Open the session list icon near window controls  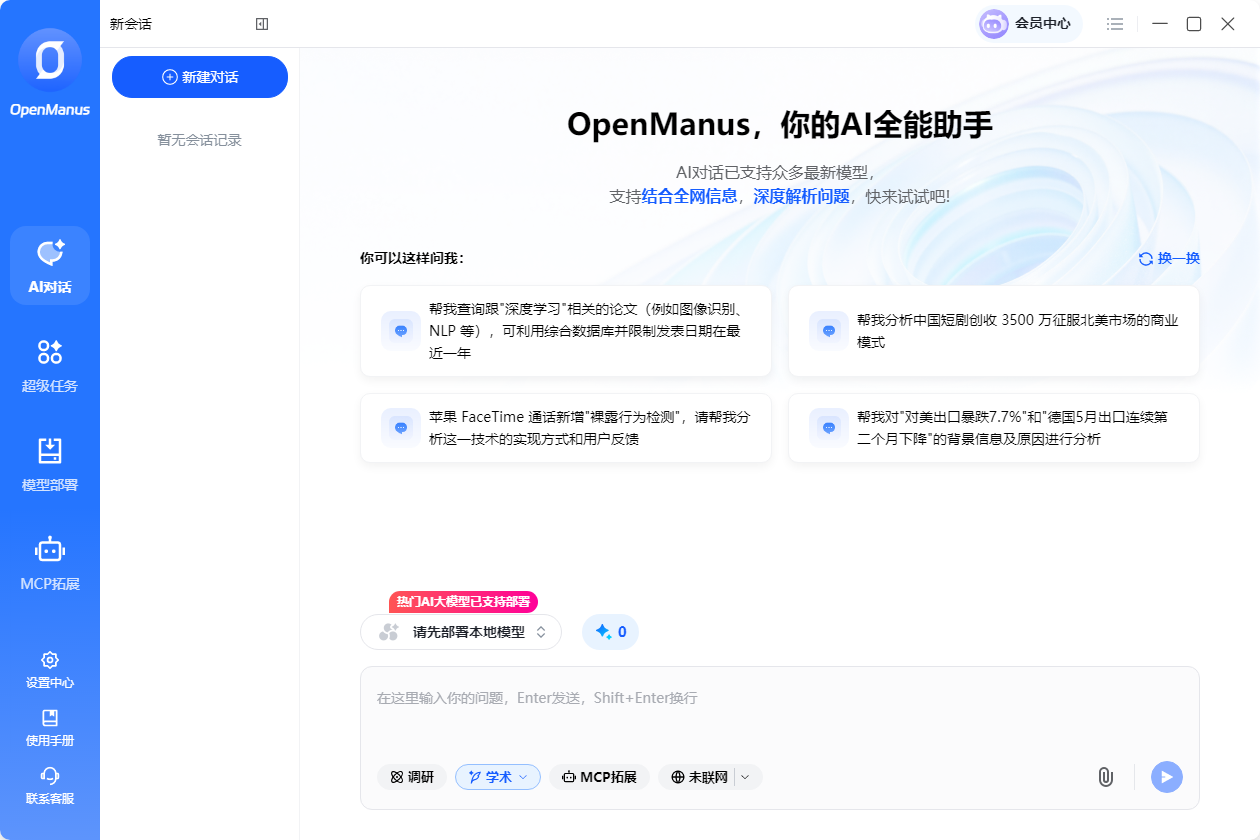point(1115,23)
